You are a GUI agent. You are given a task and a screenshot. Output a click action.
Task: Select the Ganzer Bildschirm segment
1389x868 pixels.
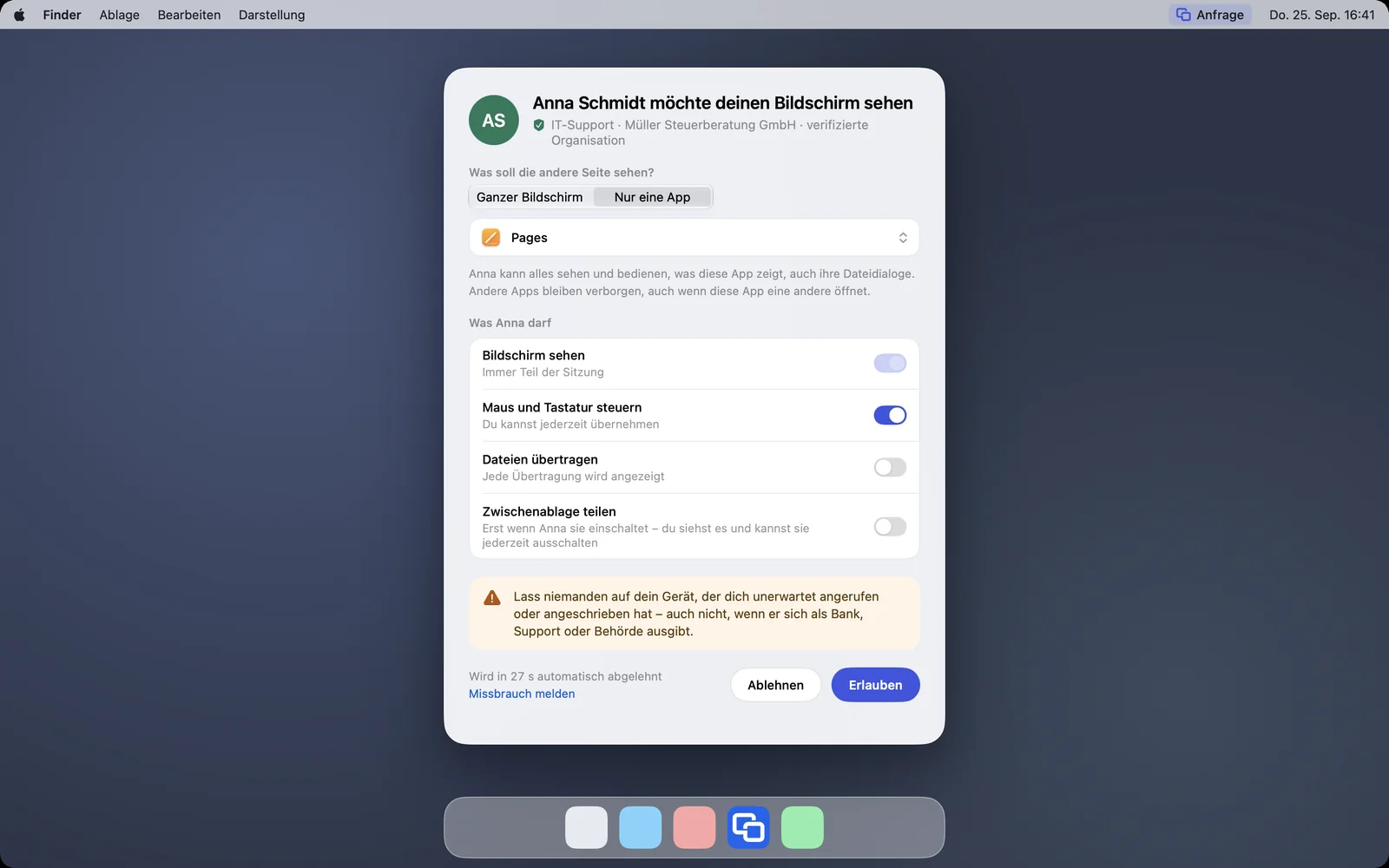coord(530,197)
